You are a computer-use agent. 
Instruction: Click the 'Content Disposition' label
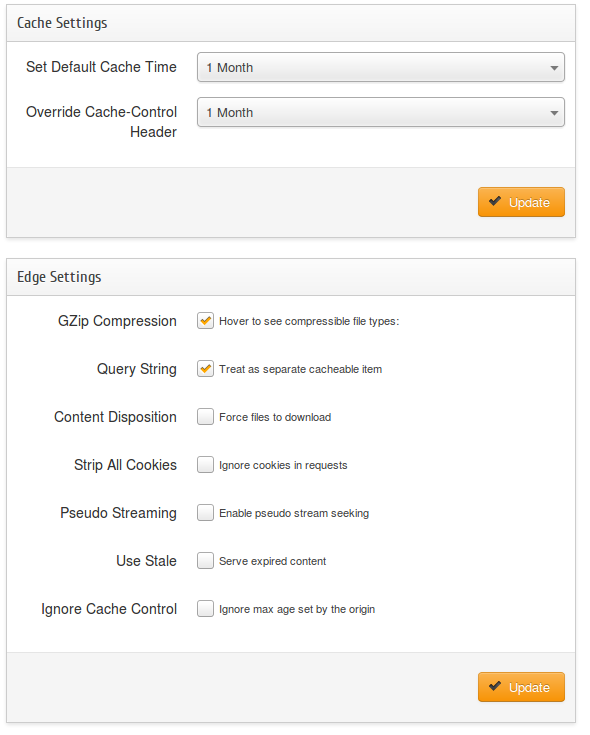tap(115, 417)
